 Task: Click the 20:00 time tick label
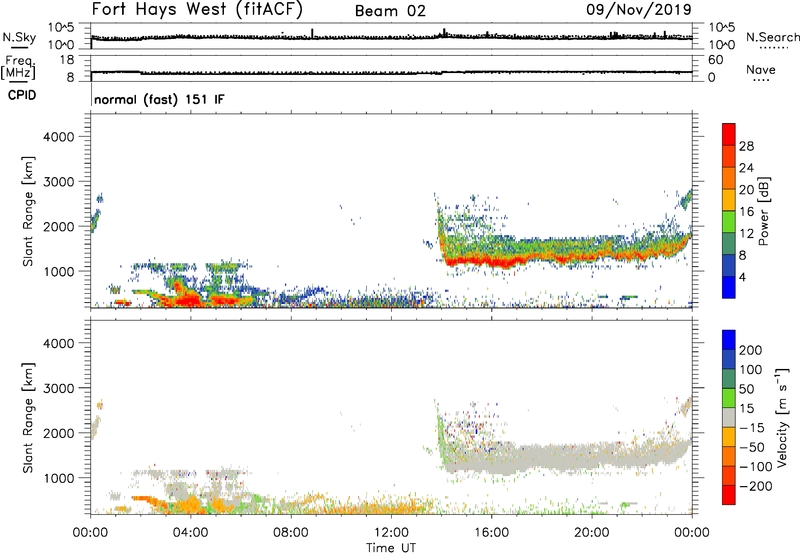[x=591, y=533]
